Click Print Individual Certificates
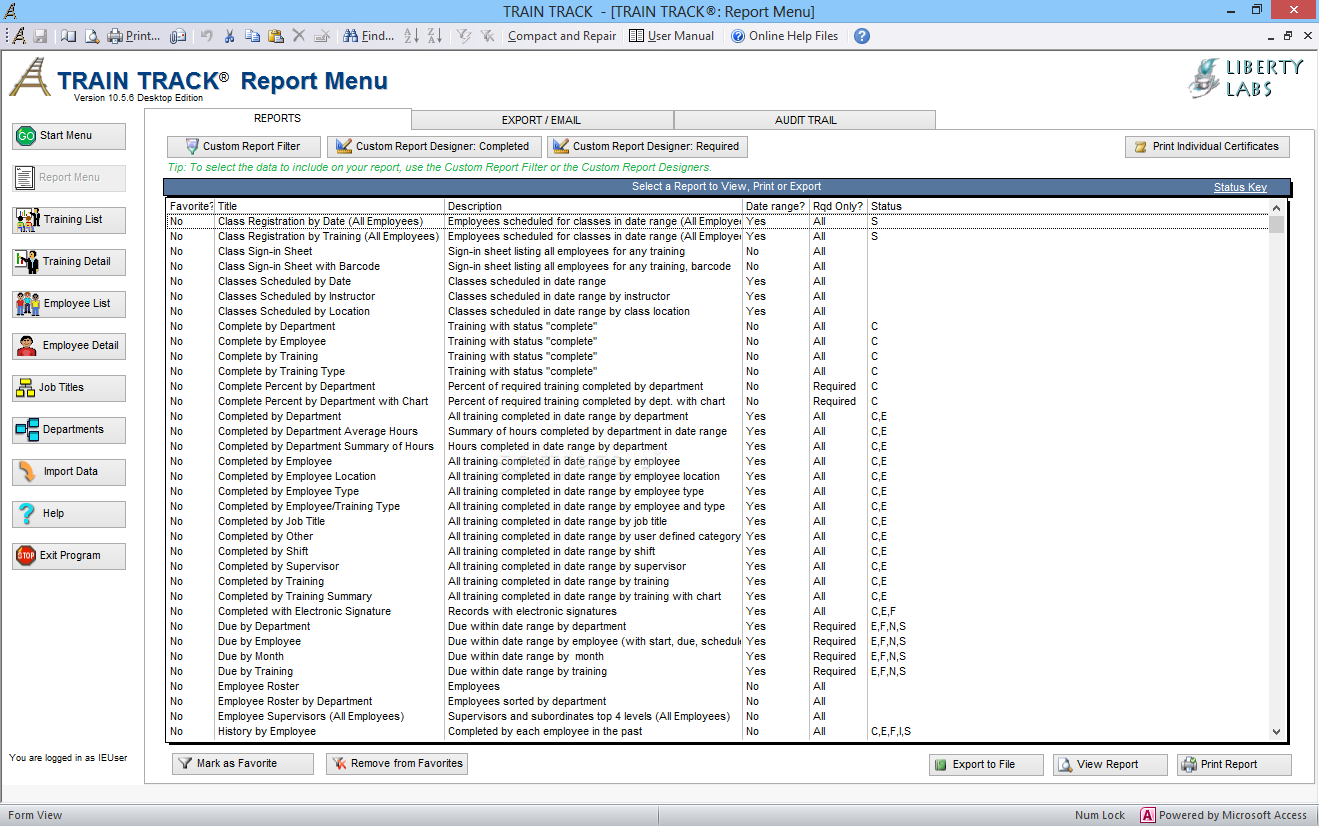The image size is (1319, 826). coord(1207,147)
